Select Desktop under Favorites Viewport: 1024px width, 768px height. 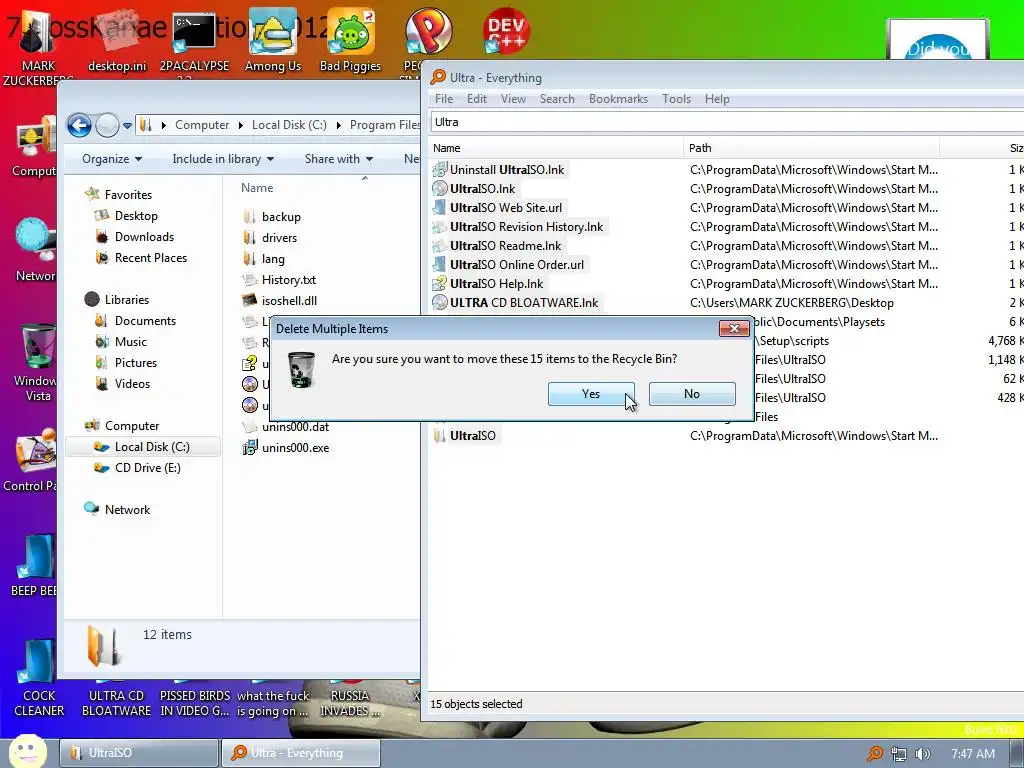(136, 216)
